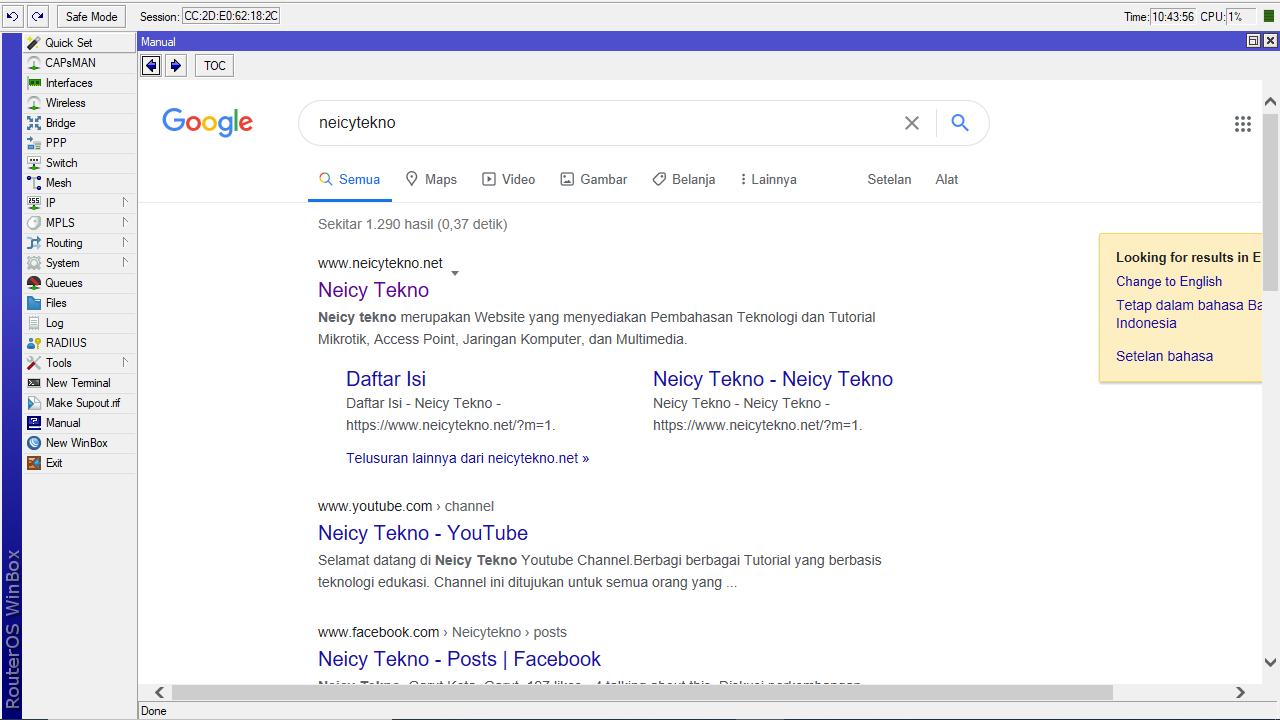Open the Files menu

pos(80,303)
